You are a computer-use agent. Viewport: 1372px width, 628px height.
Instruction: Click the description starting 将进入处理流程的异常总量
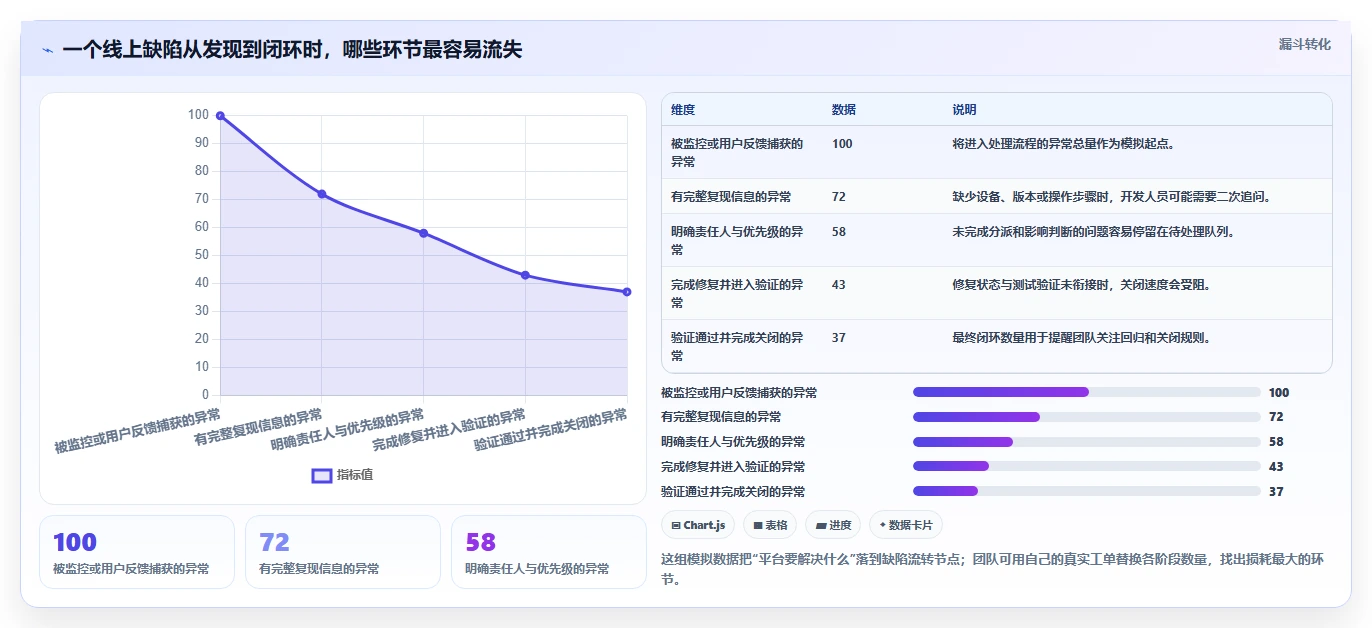click(1064, 144)
